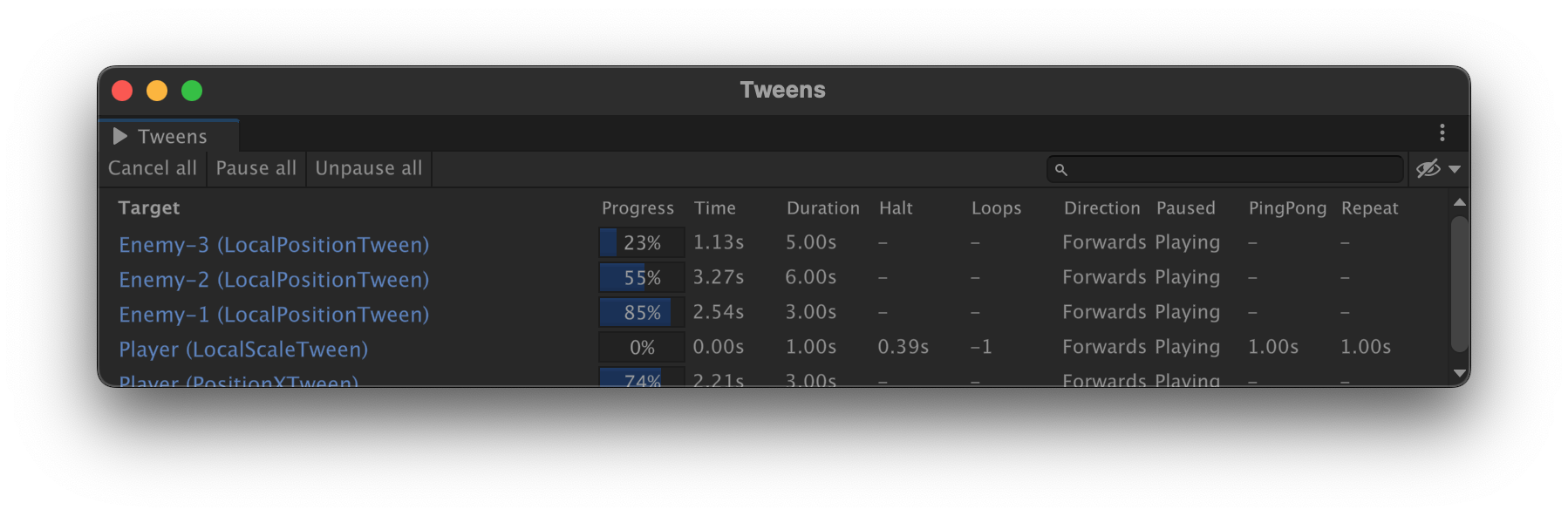Screen dimensions: 1568x516
Task: Expand the dropdown arrow beside eye icon
Action: (x=1455, y=169)
